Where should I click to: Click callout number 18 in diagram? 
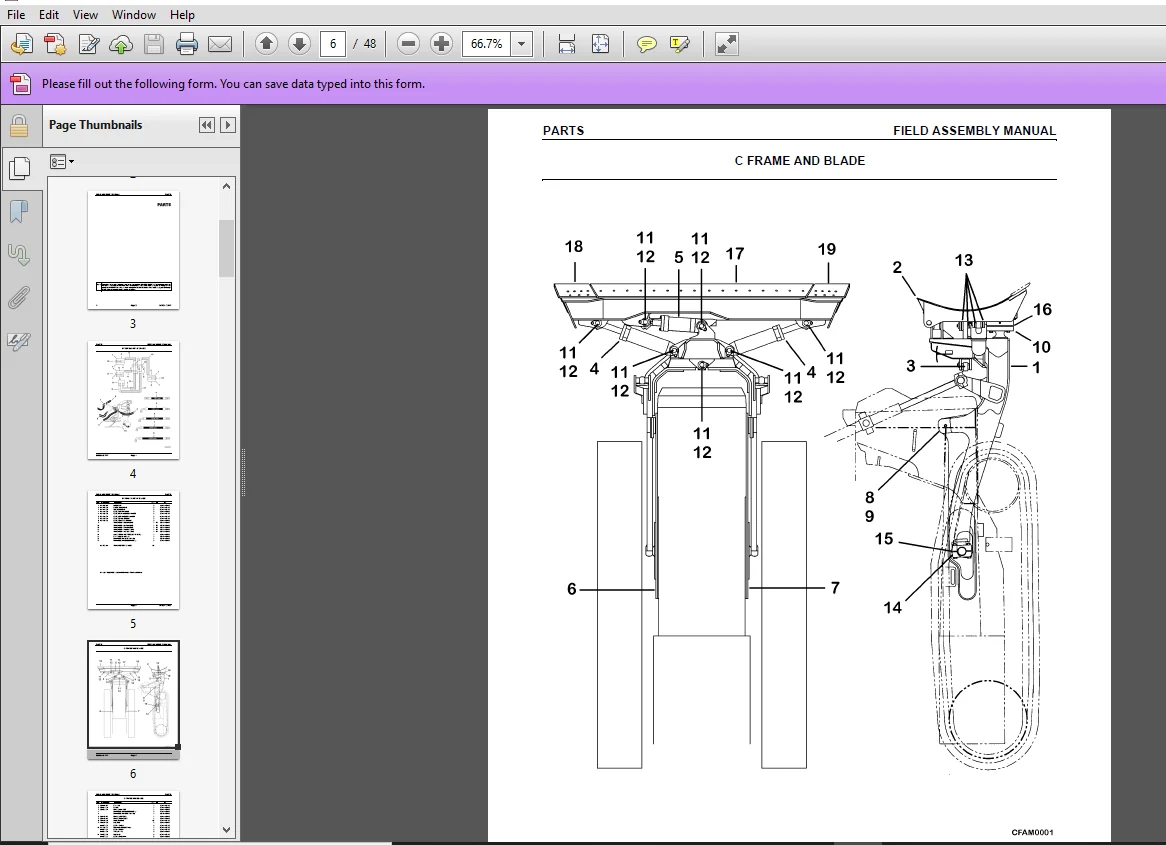tap(573, 247)
